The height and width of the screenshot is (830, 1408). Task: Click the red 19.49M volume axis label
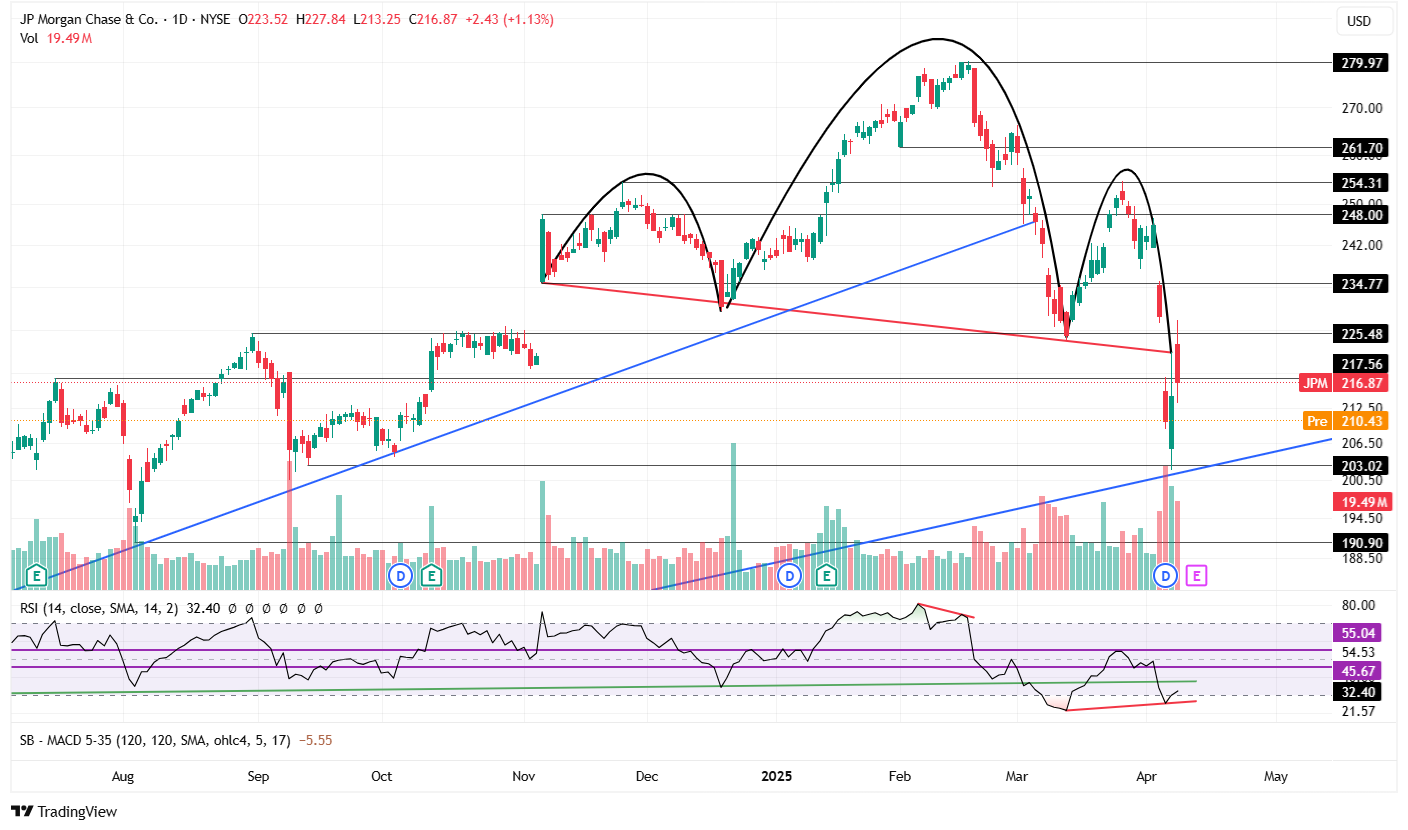click(x=1361, y=502)
